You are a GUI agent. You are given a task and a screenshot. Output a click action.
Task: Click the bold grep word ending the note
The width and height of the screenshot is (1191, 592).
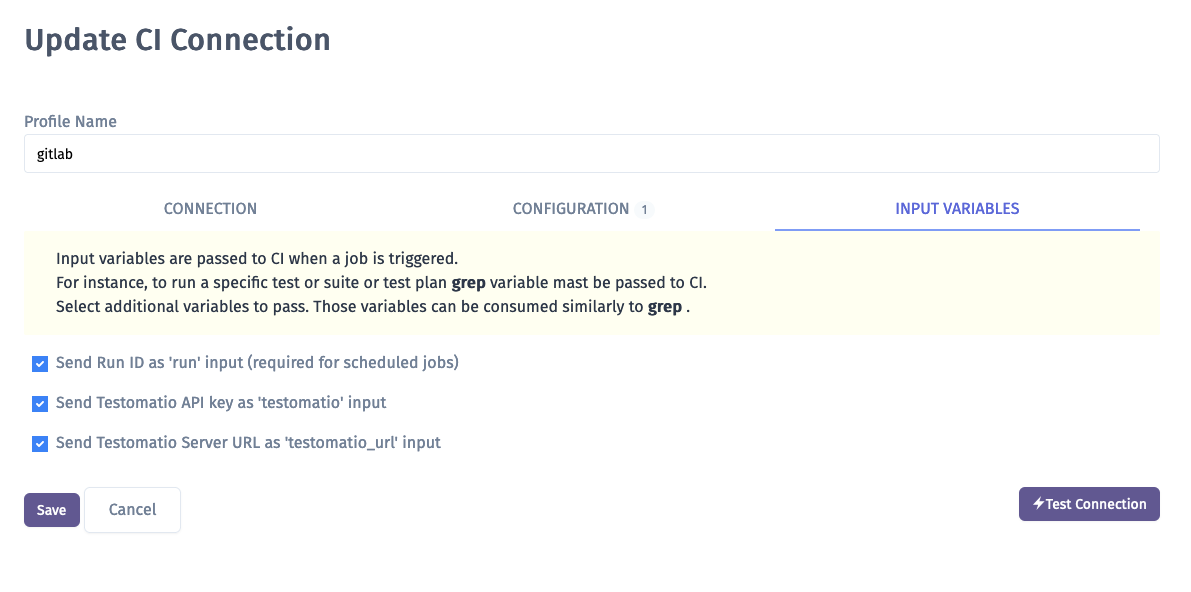click(665, 308)
